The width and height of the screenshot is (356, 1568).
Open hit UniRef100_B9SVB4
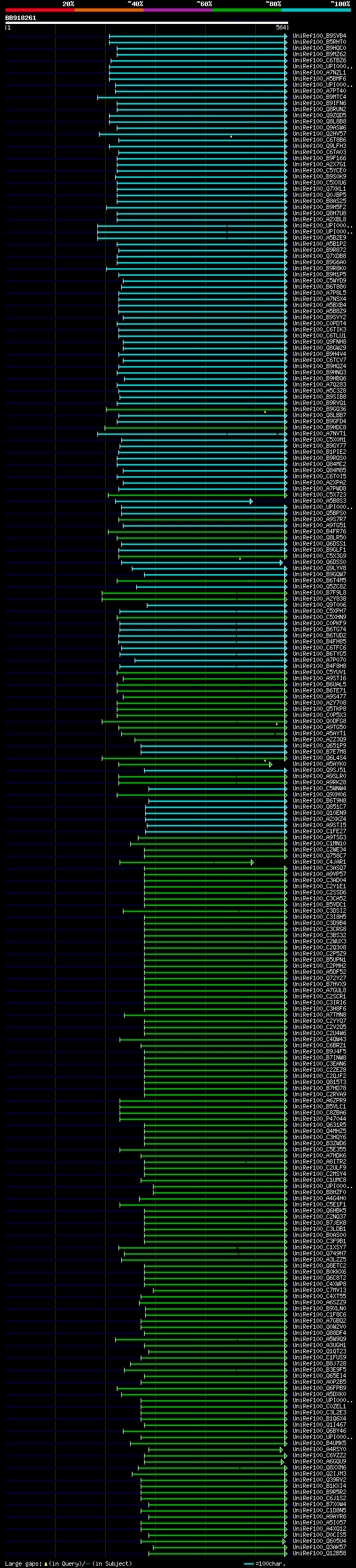point(319,36)
